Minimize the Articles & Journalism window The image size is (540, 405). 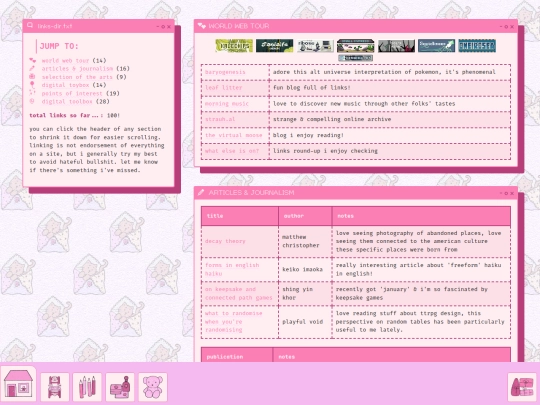click(501, 193)
